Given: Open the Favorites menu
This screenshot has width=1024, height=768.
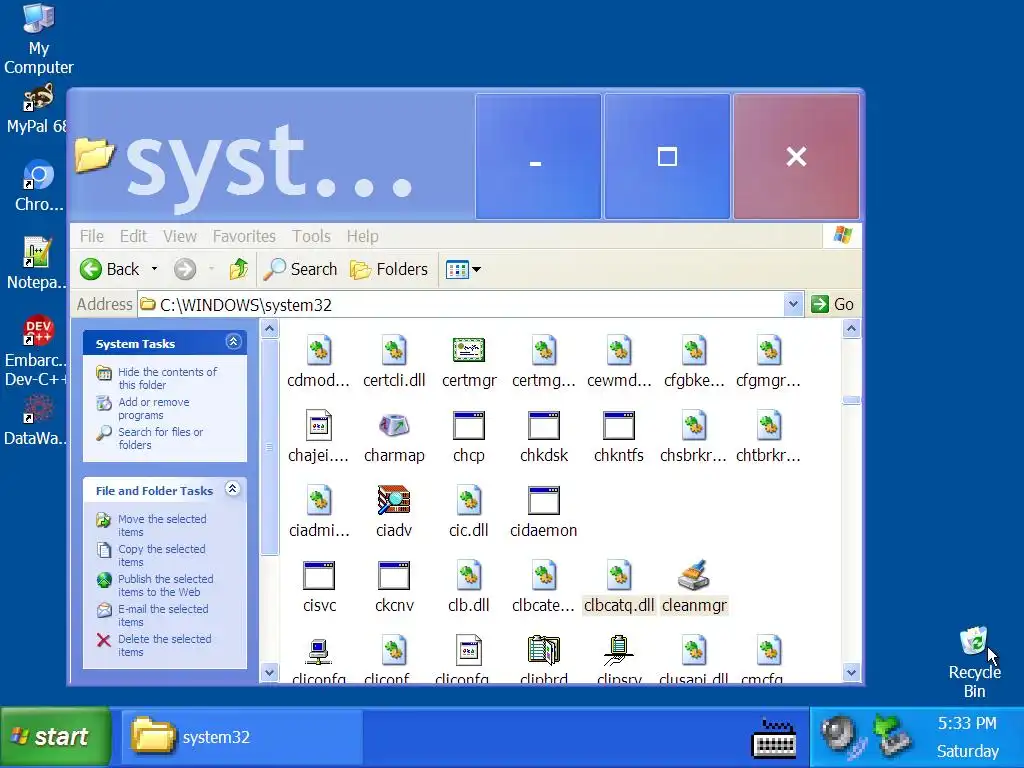Looking at the screenshot, I should pyautogui.click(x=244, y=236).
